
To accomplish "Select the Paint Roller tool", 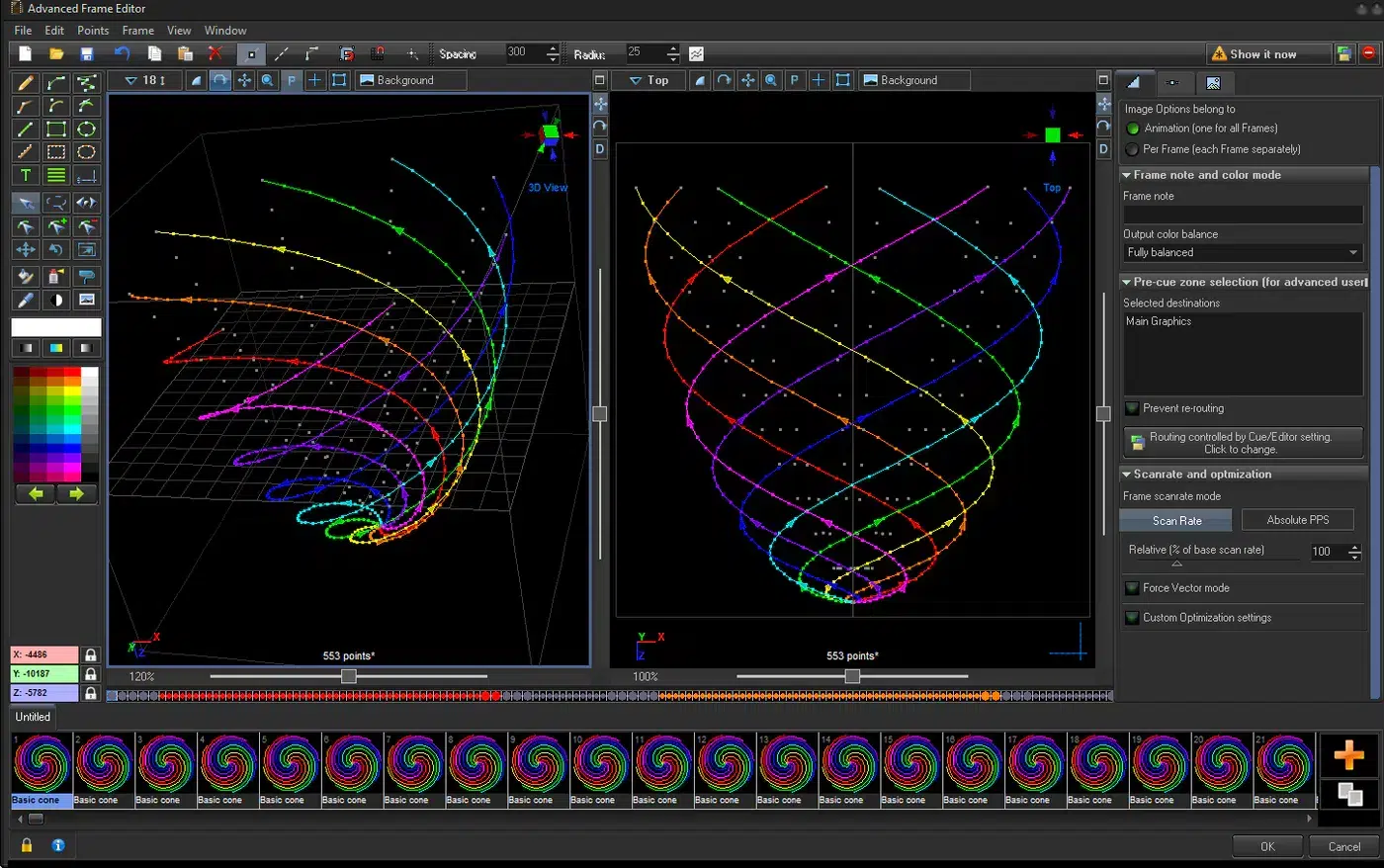I will pyautogui.click(x=87, y=277).
